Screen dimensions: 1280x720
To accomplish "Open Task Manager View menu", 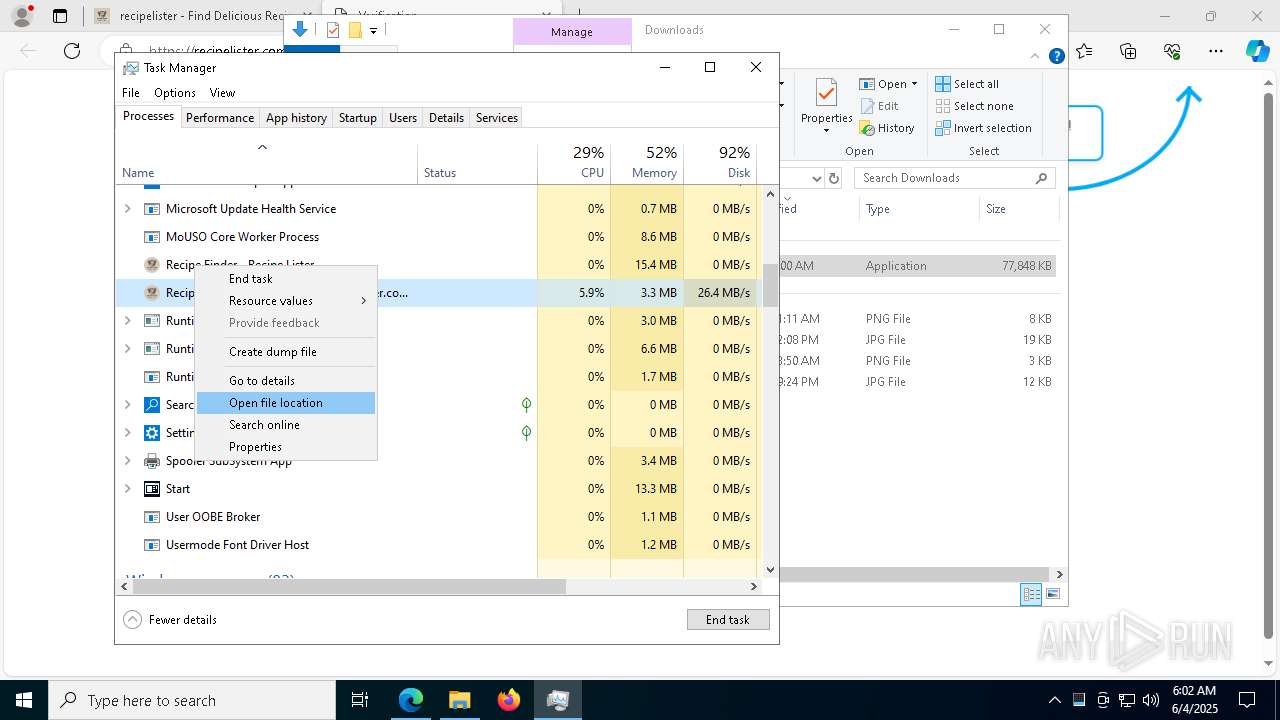I will tap(222, 92).
